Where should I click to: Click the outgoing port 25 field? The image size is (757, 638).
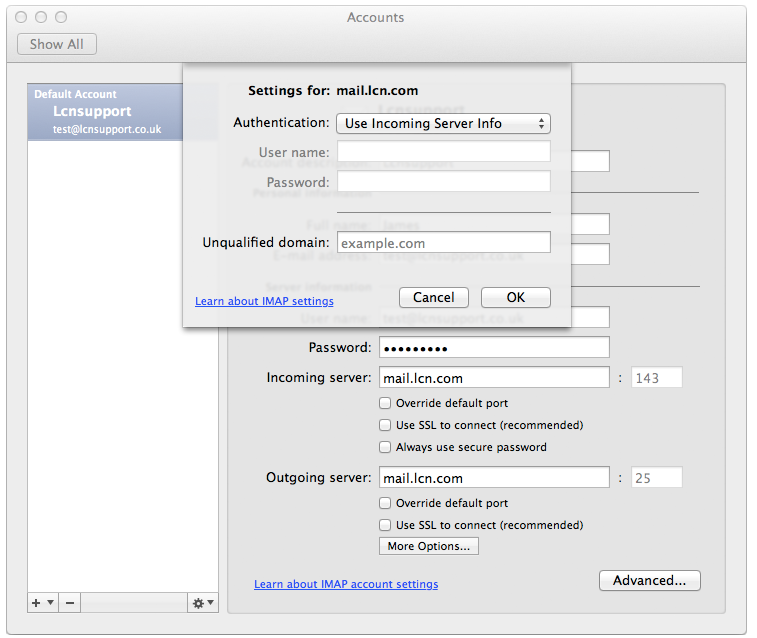click(657, 477)
